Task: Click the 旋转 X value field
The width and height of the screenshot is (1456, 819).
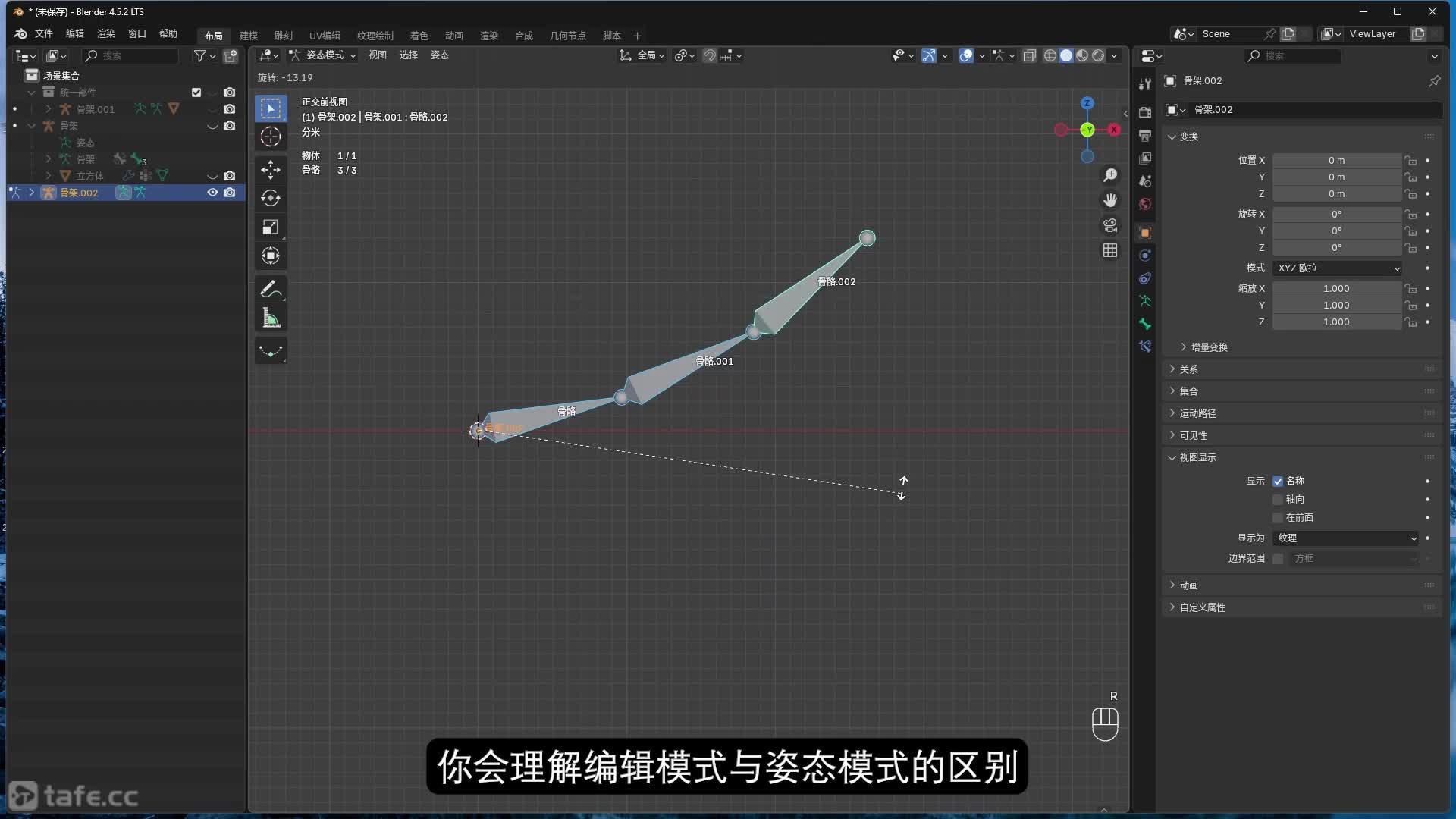Action: point(1336,215)
